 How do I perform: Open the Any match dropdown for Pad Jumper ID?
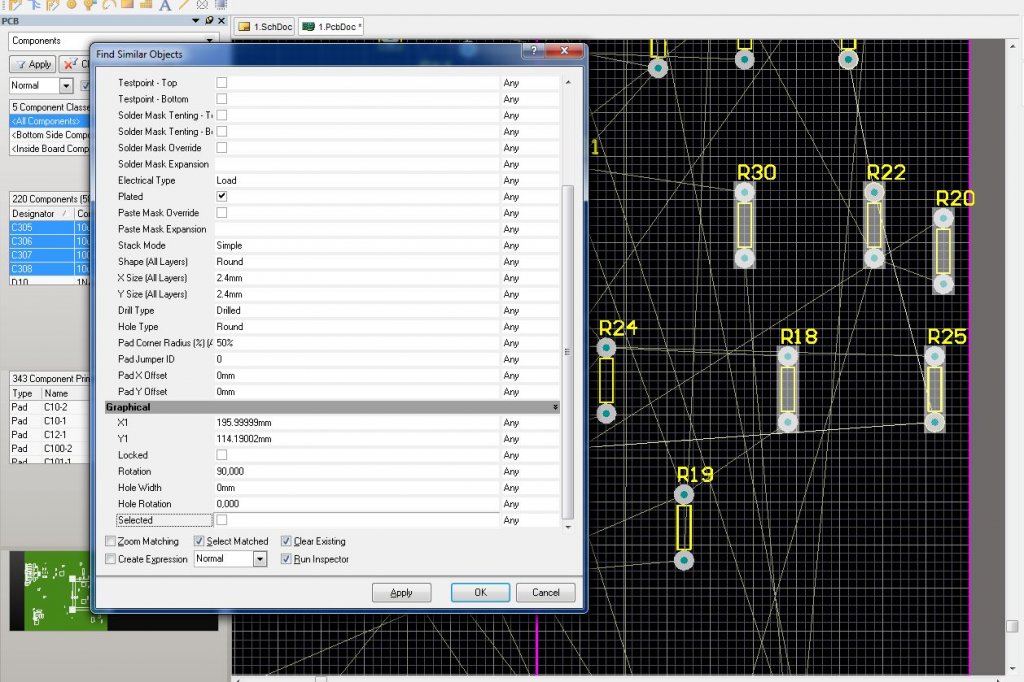[x=530, y=359]
